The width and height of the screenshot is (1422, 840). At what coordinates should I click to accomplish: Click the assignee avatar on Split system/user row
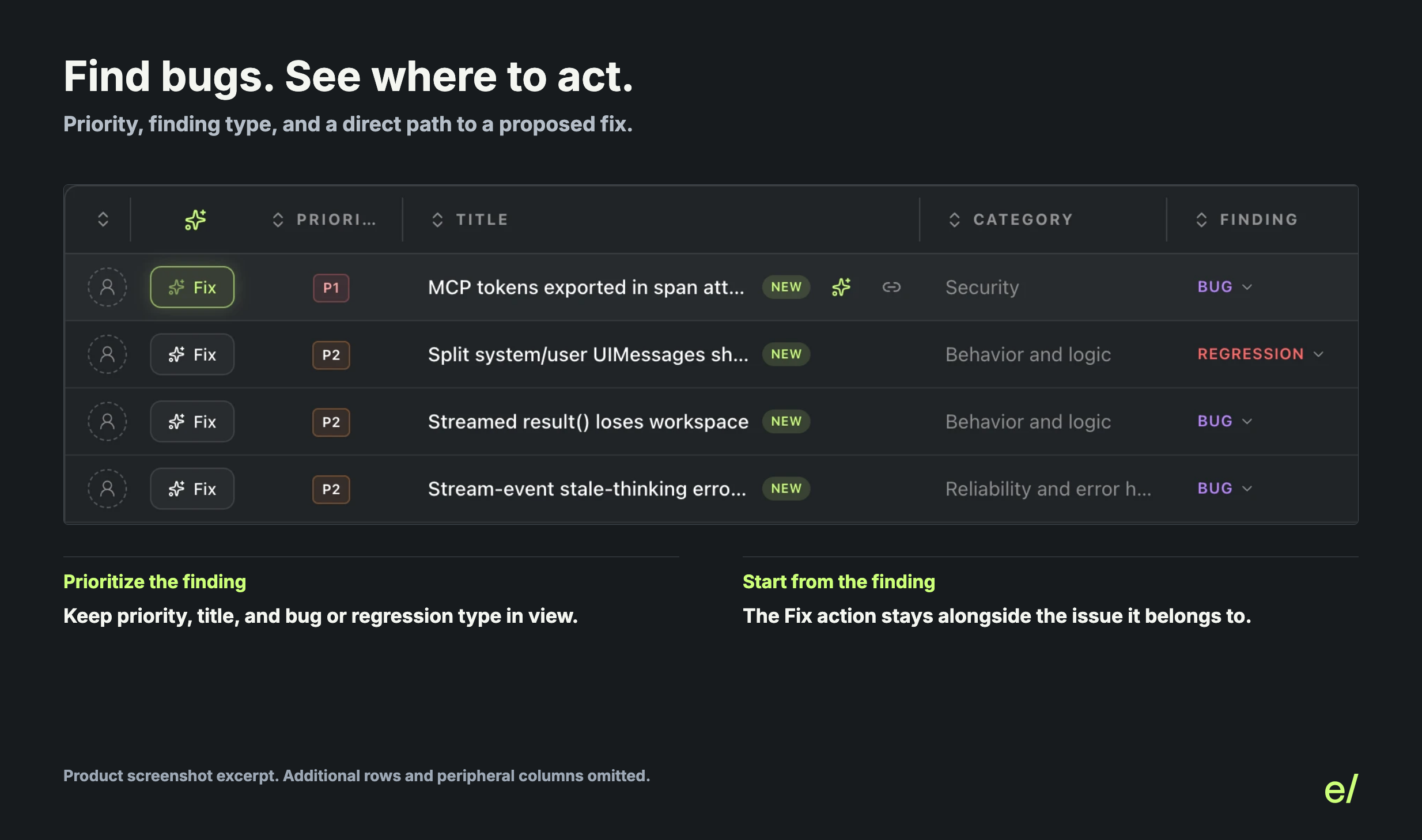coord(107,354)
